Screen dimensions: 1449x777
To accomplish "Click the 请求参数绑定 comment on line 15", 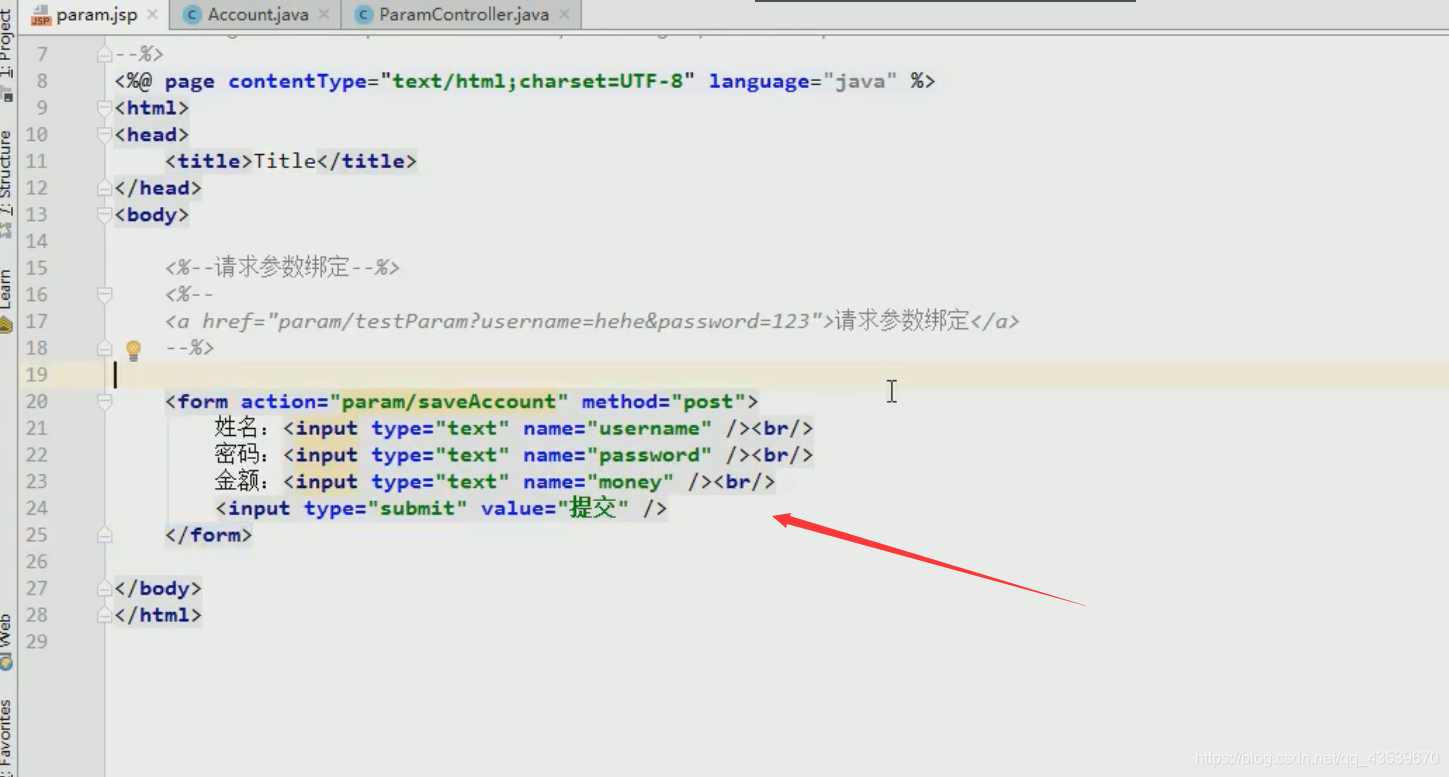I will [282, 267].
